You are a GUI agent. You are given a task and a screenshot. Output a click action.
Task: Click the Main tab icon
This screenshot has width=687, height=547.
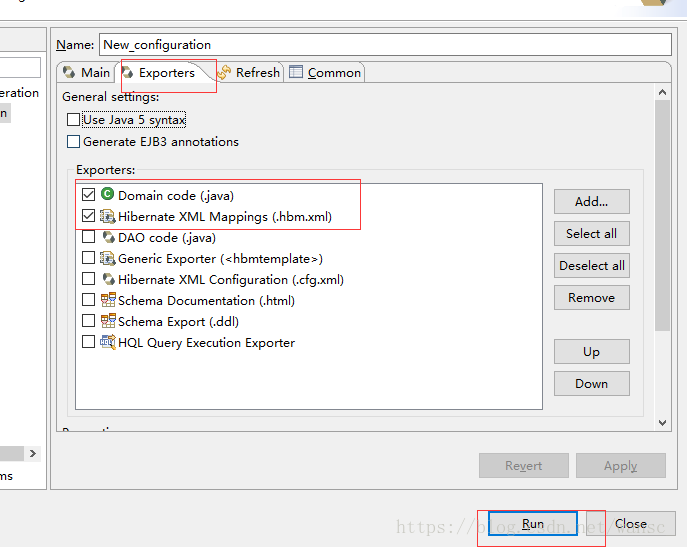pyautogui.click(x=69, y=72)
